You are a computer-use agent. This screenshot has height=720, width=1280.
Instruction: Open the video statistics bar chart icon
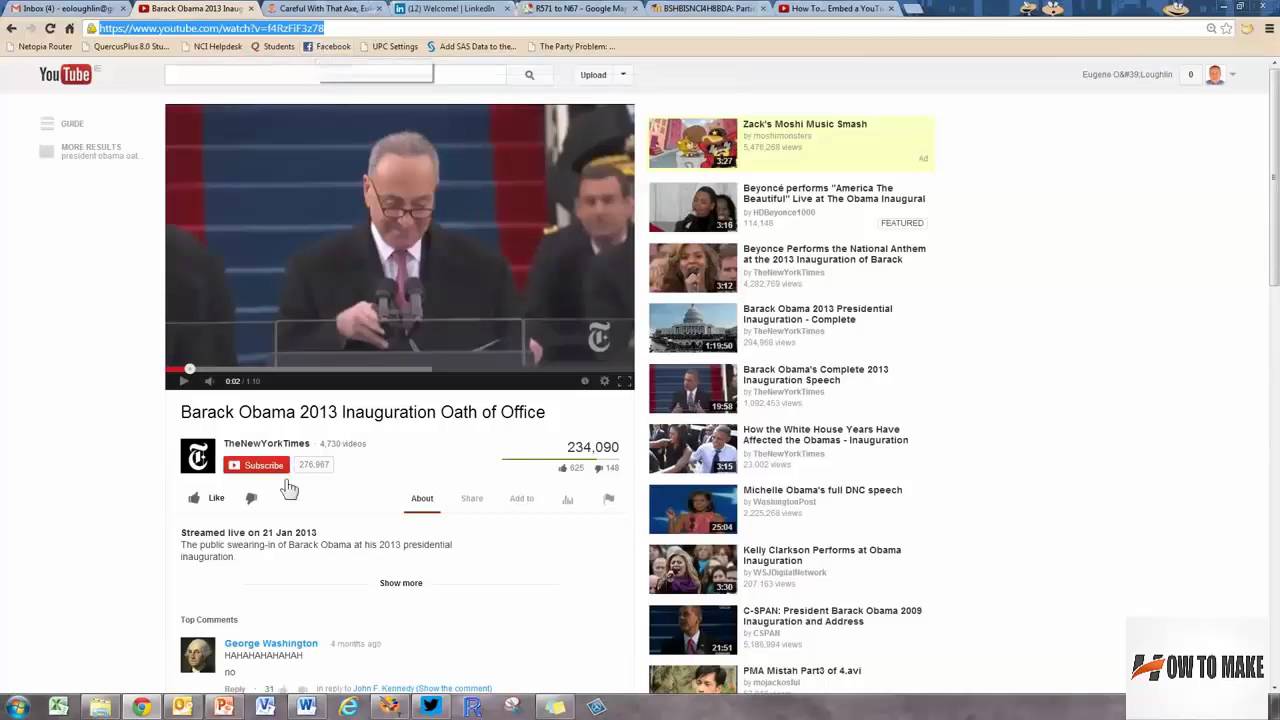coord(568,499)
